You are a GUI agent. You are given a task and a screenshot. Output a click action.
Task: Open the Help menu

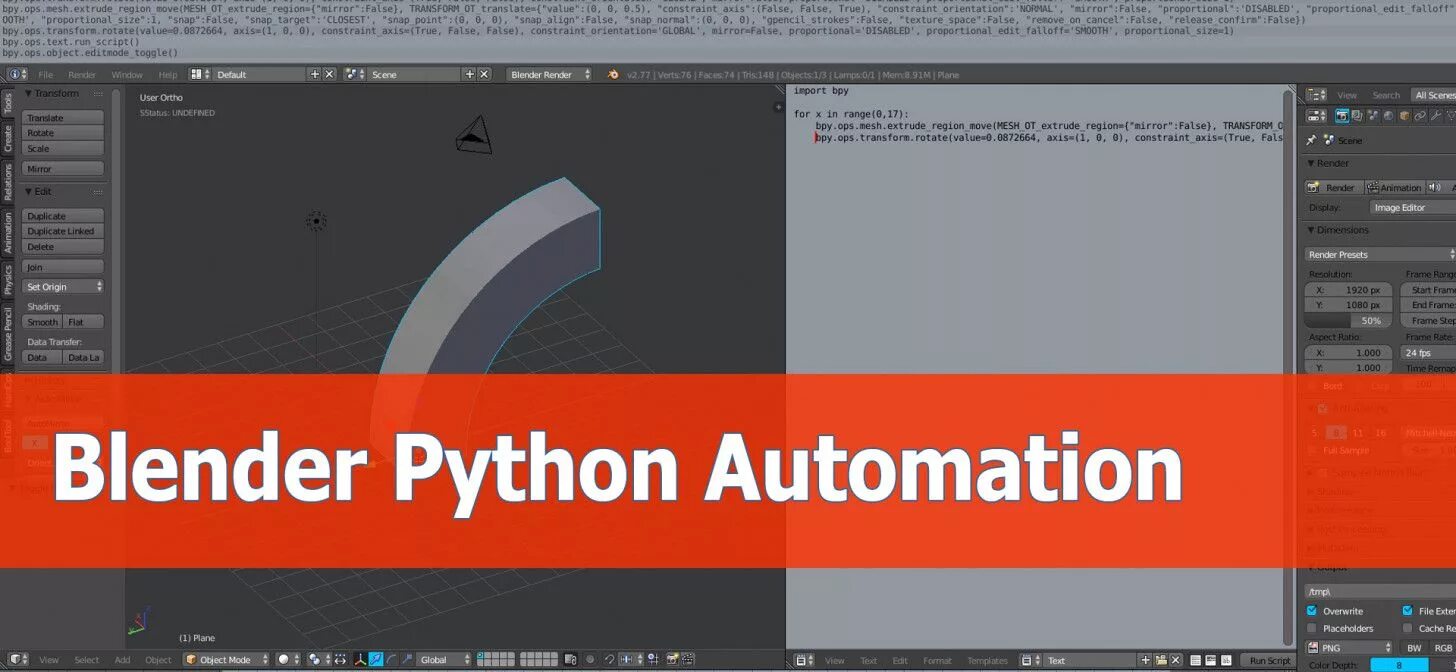coord(168,75)
